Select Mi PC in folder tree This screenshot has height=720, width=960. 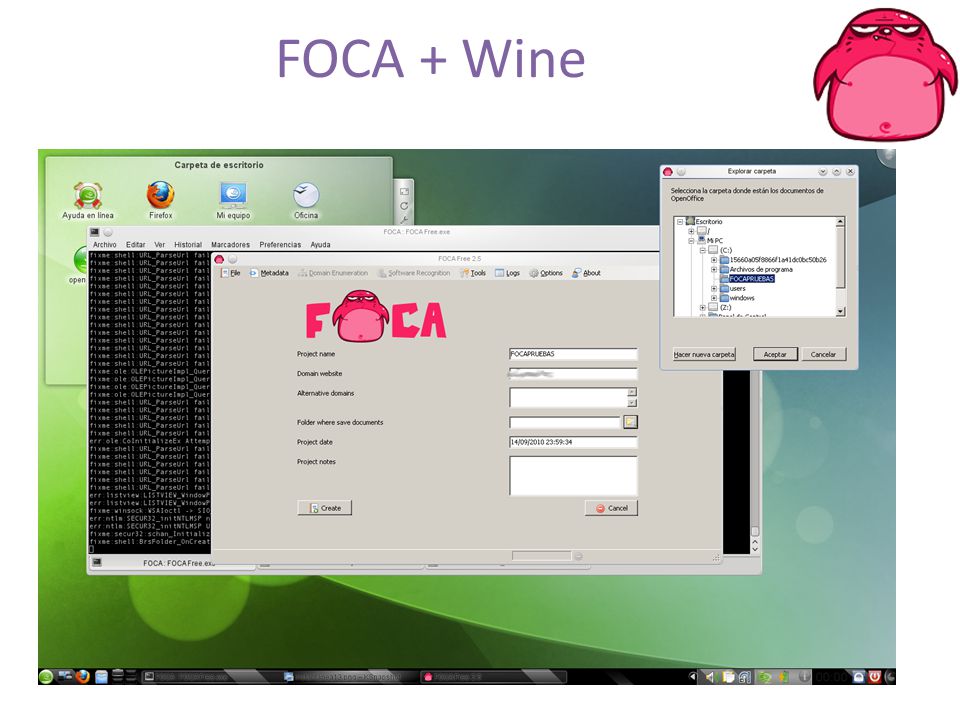(x=714, y=241)
